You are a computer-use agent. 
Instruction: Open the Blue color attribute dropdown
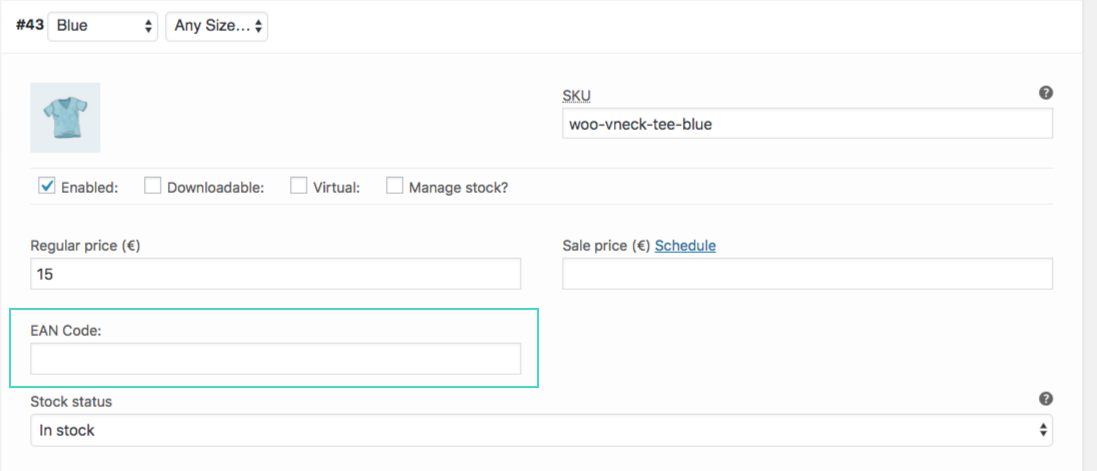coord(103,26)
